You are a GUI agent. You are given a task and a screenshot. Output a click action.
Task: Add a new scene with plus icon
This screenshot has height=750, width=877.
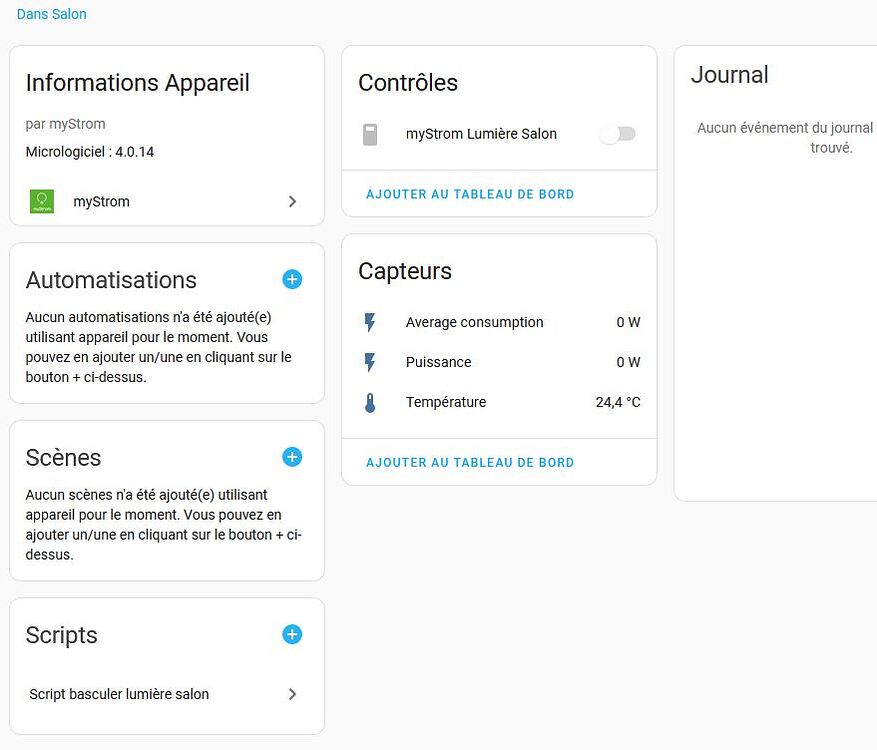point(292,457)
